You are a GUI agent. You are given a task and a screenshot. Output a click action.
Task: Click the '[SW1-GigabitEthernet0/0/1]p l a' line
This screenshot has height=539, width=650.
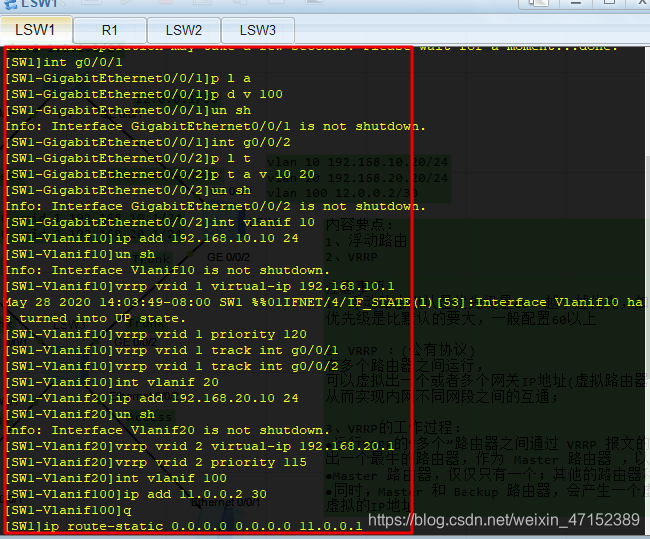coord(128,79)
